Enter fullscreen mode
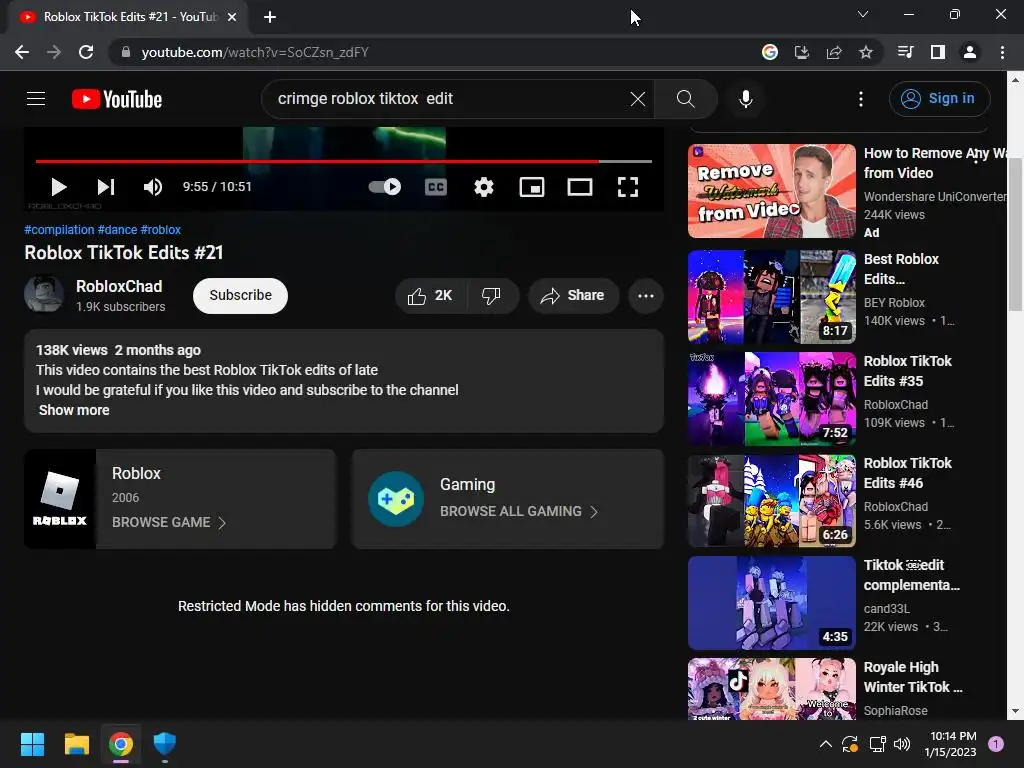1024x768 pixels. (628, 187)
